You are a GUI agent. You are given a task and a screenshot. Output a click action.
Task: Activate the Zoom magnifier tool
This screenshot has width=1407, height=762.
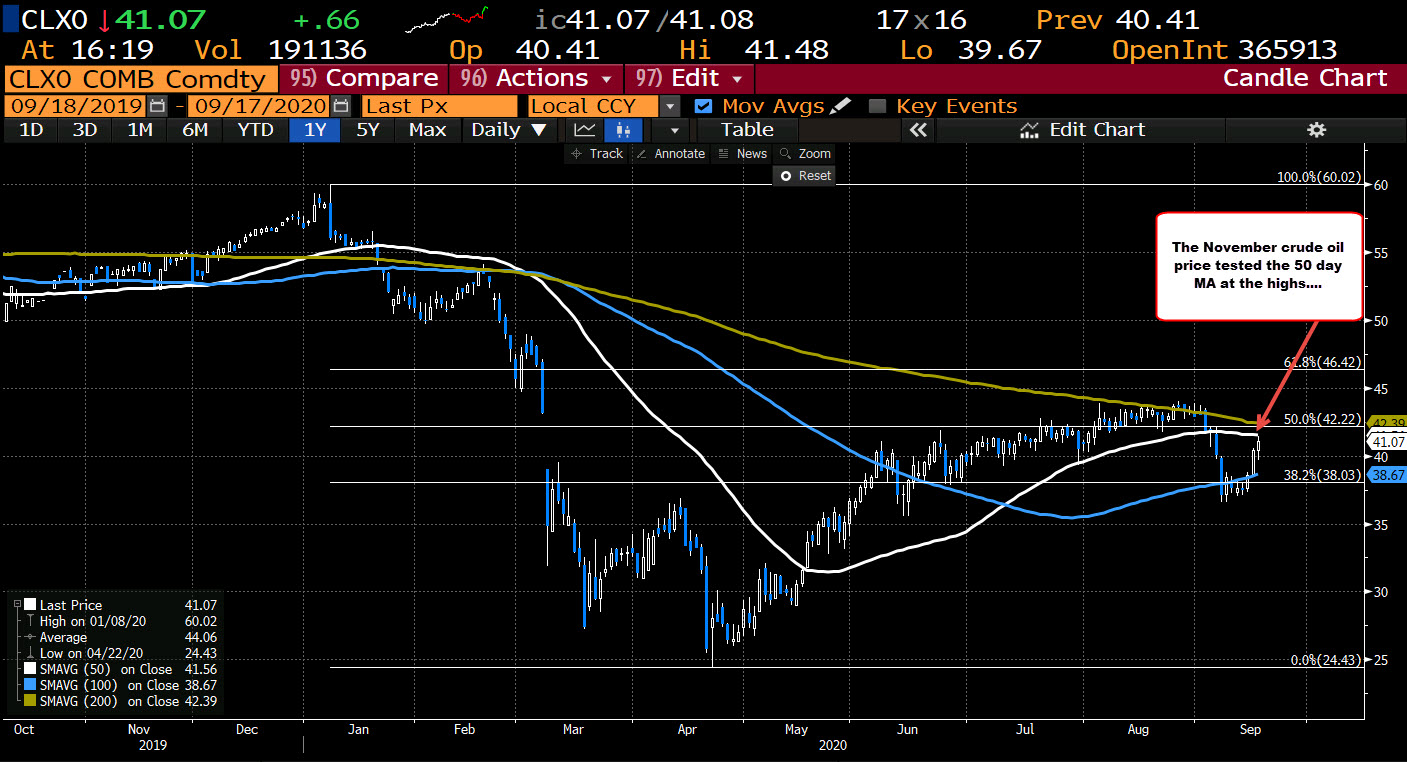click(805, 153)
